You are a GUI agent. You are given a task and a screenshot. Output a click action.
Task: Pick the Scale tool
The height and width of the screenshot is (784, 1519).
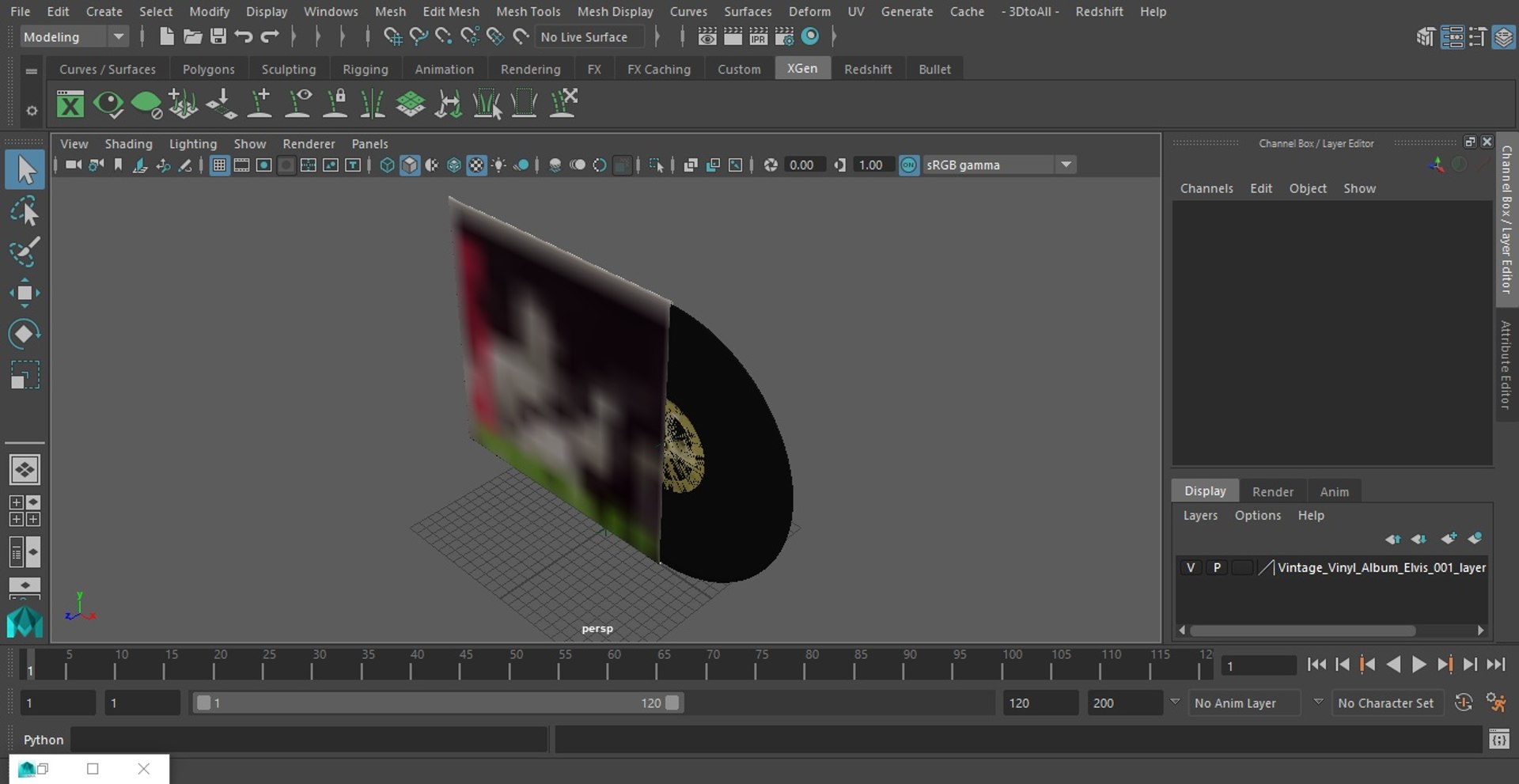[25, 375]
